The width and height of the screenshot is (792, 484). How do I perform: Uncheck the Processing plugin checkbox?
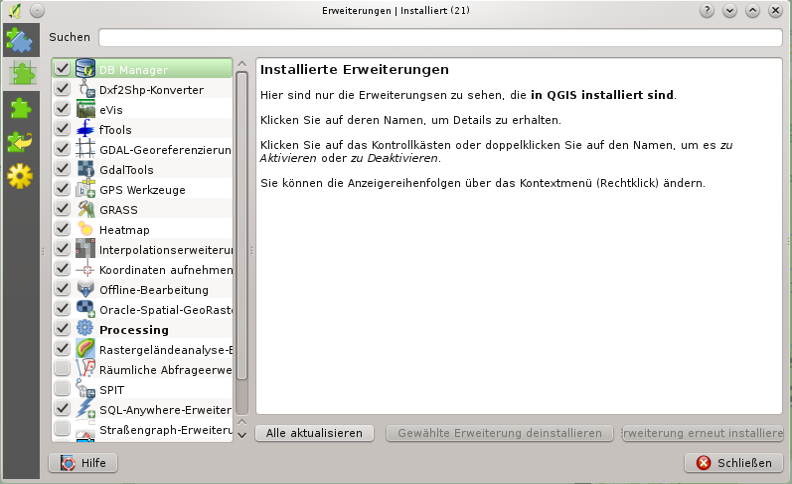(x=62, y=328)
